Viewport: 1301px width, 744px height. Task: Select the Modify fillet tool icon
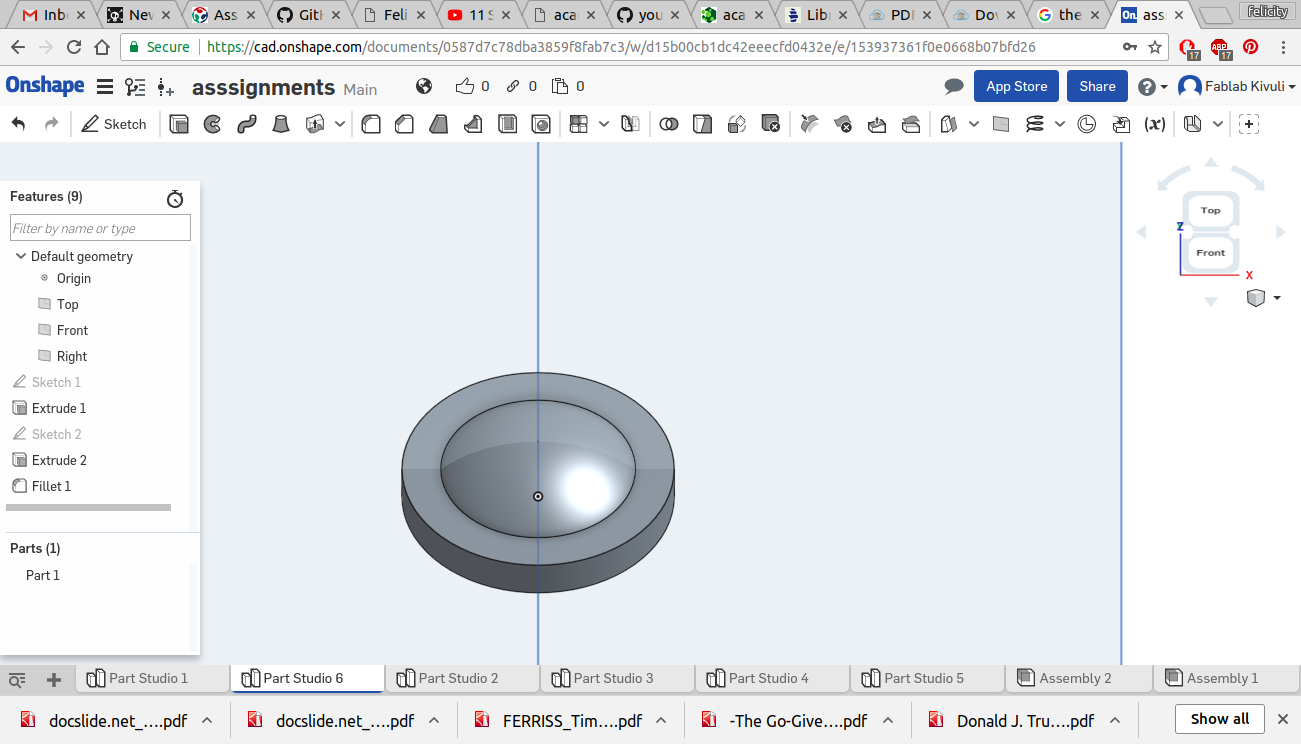(810, 124)
